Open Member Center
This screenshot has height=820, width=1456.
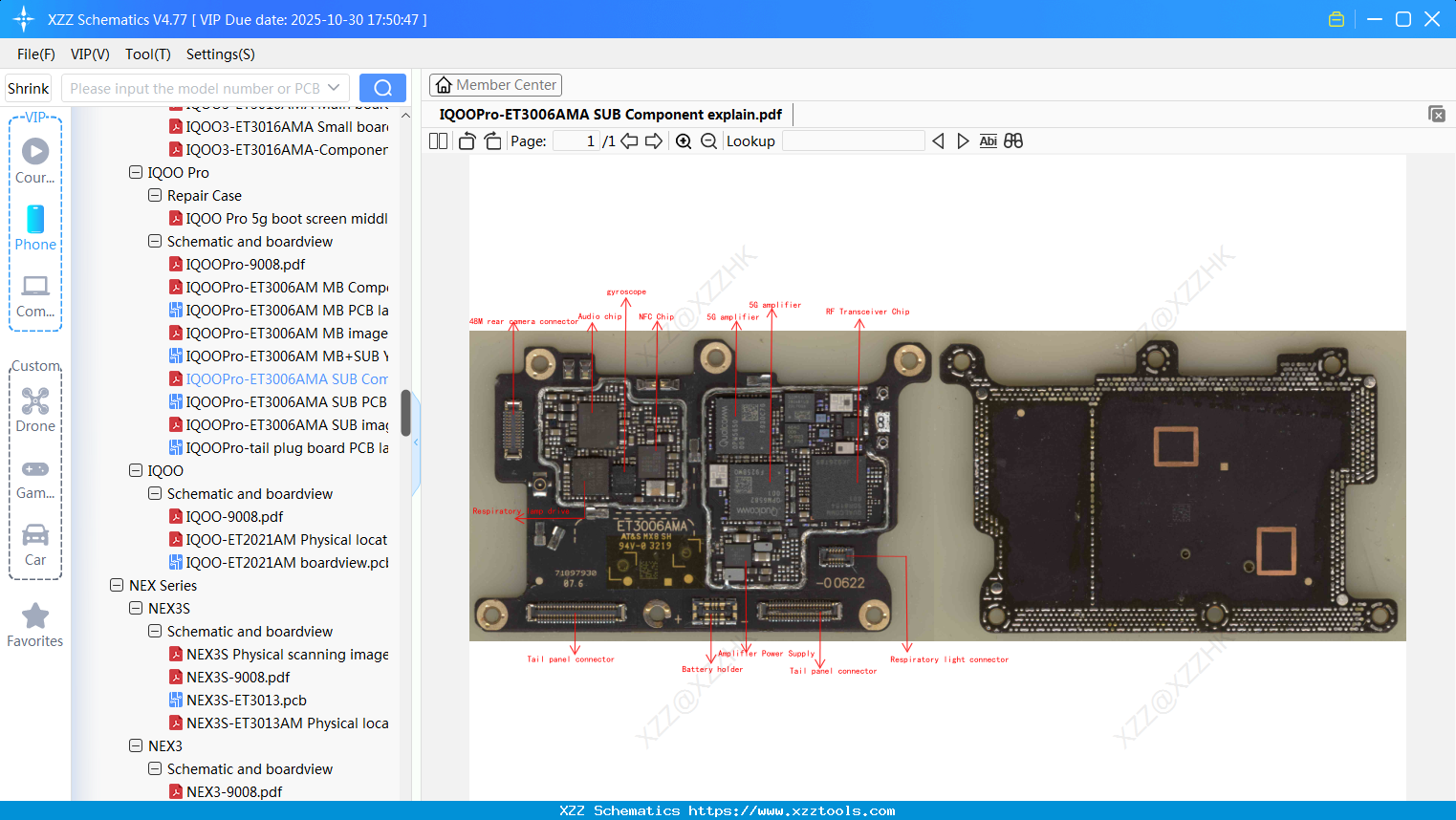click(x=495, y=85)
